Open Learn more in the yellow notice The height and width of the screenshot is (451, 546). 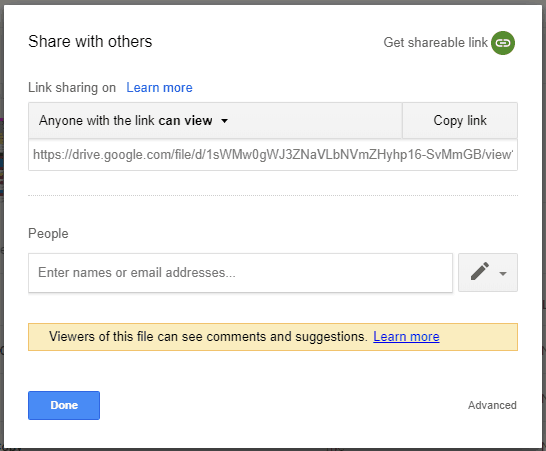pyautogui.click(x=406, y=336)
